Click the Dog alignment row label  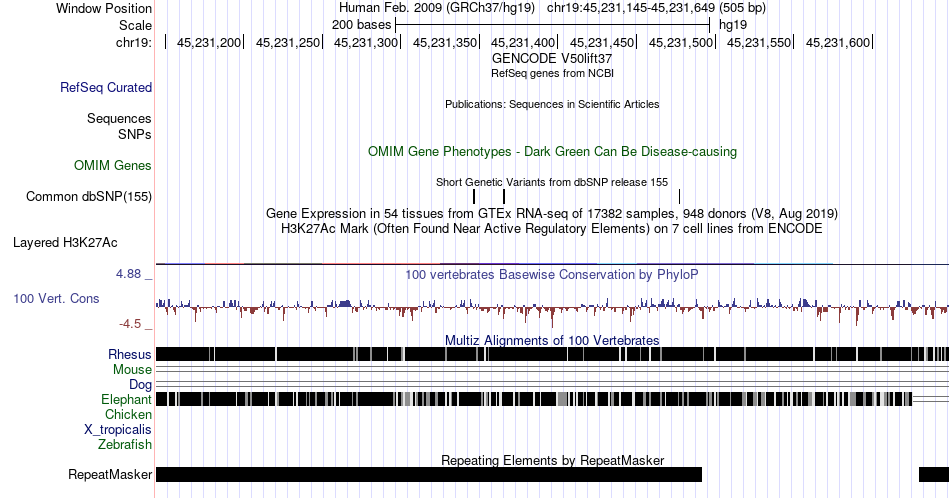point(141,385)
